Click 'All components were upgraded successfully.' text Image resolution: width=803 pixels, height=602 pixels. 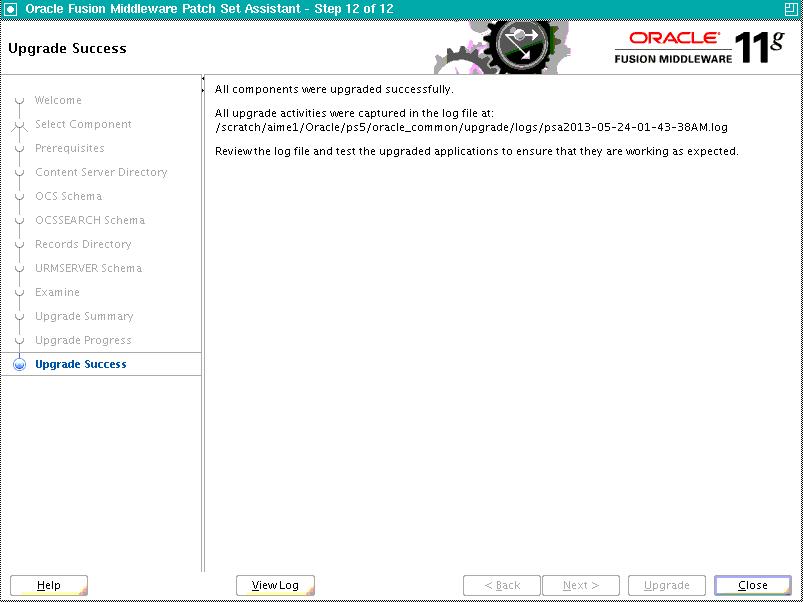(334, 90)
